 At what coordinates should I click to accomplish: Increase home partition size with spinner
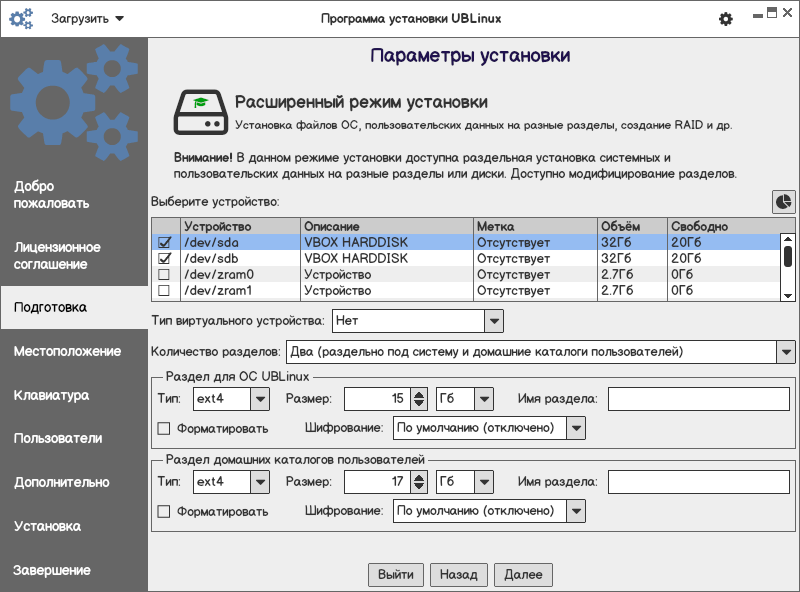[x=419, y=477]
